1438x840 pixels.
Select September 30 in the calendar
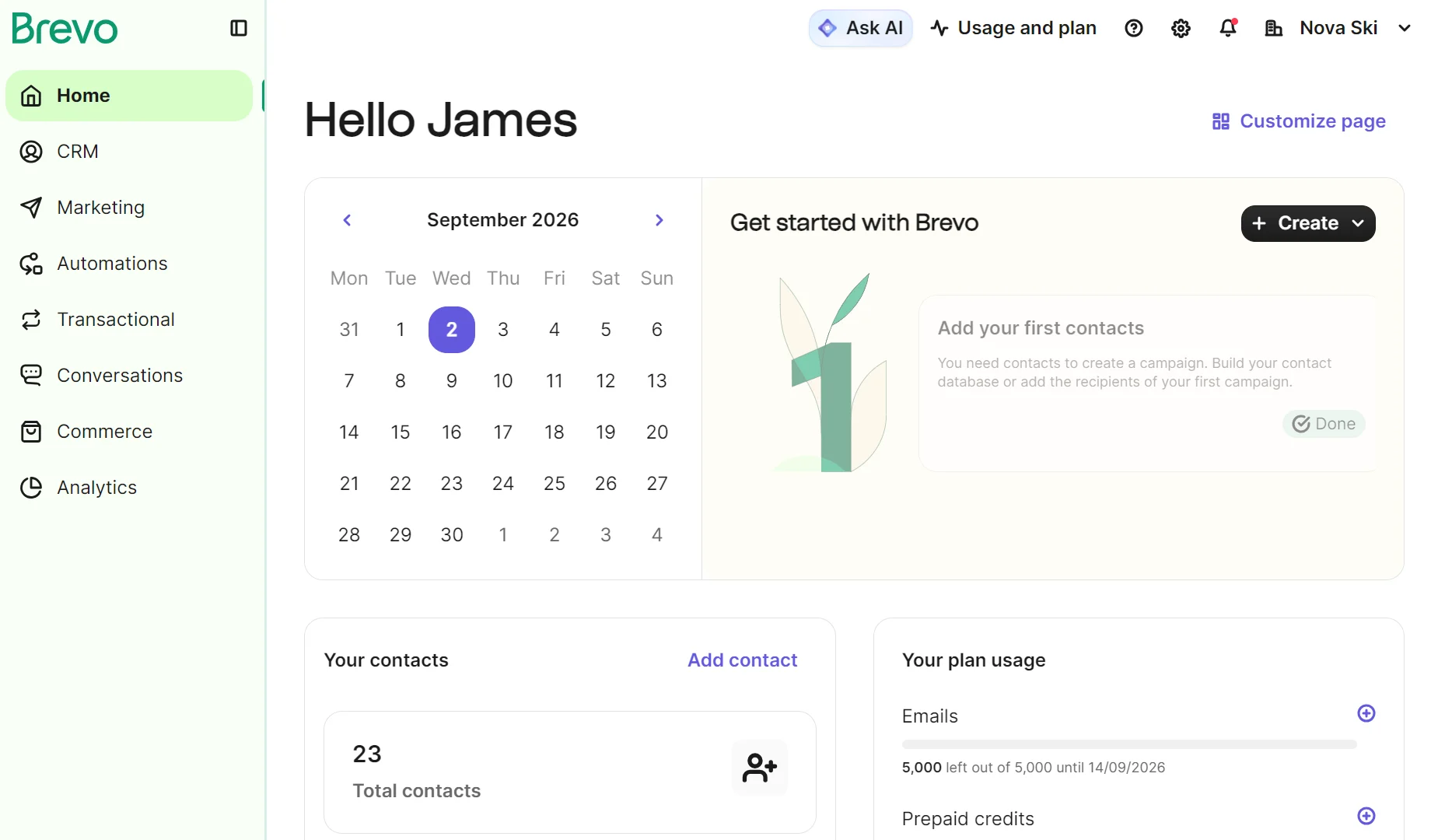coord(452,535)
